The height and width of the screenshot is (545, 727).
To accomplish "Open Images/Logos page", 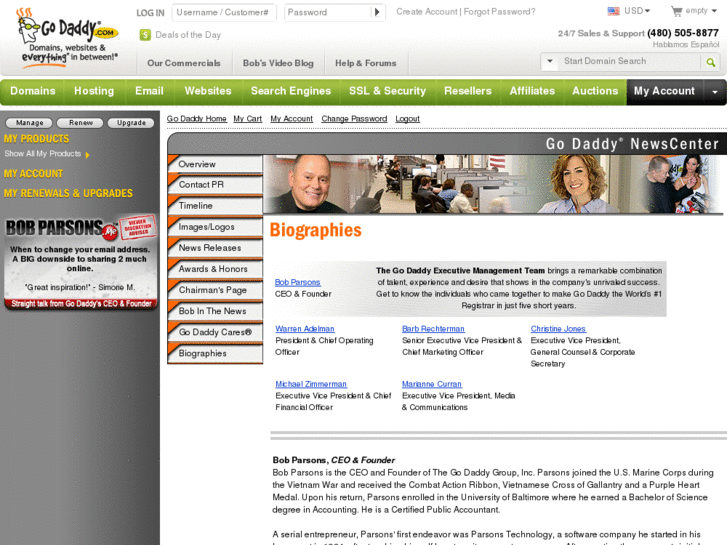I will point(215,227).
